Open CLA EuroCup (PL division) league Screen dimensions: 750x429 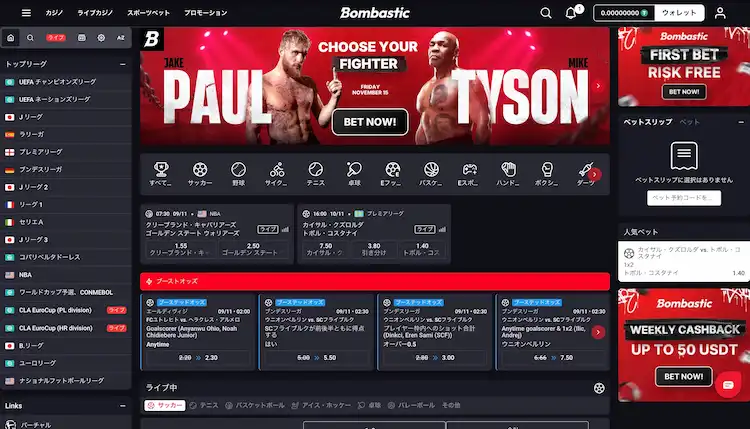pos(66,310)
